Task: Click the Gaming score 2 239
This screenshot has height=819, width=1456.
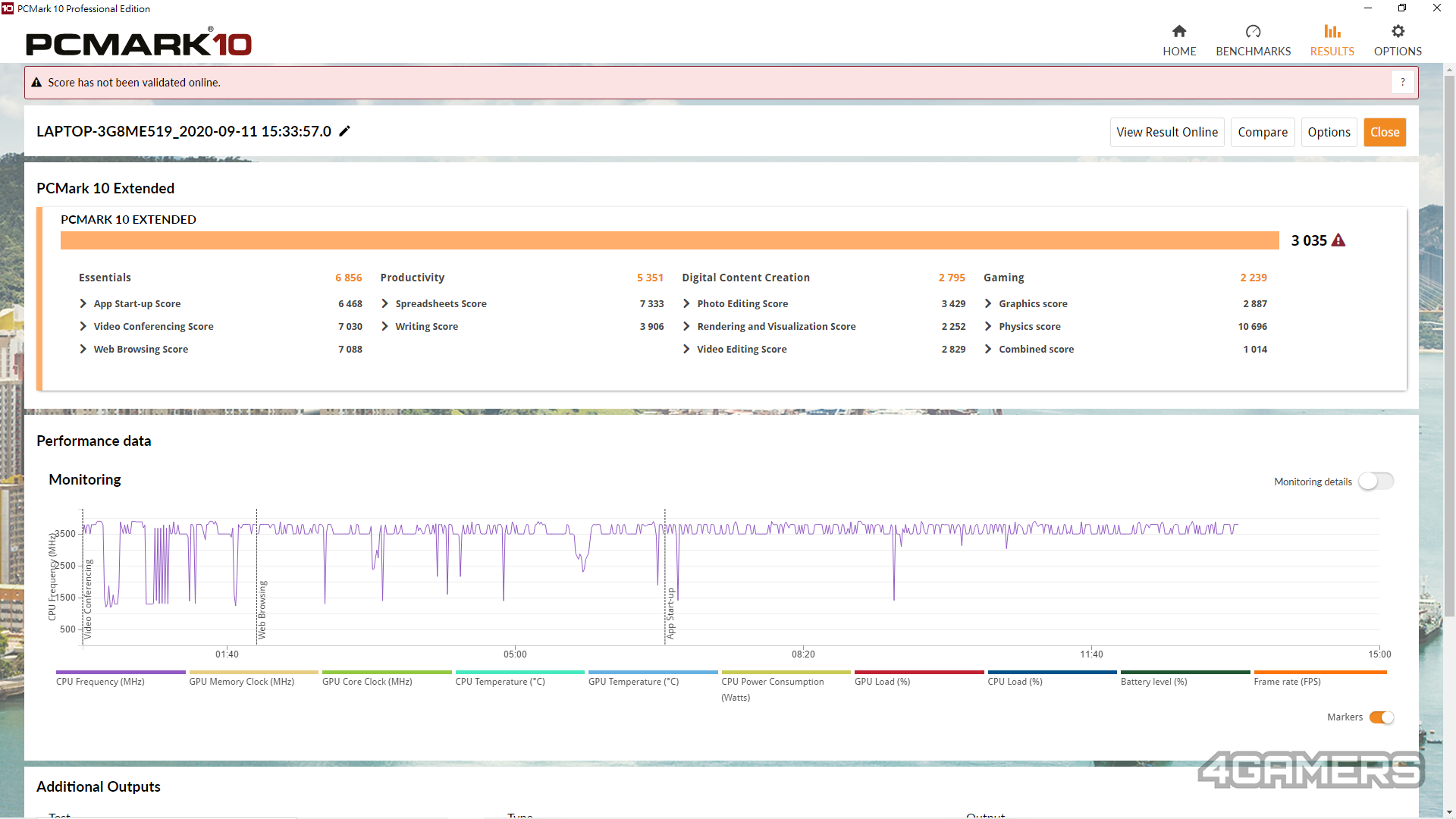Action: 1254,278
